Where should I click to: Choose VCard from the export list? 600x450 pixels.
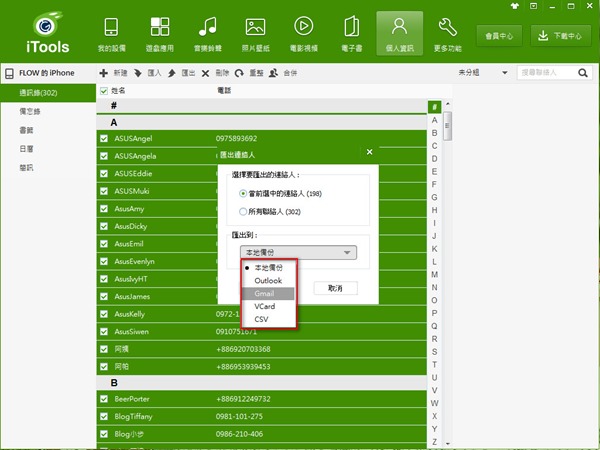[268, 307]
